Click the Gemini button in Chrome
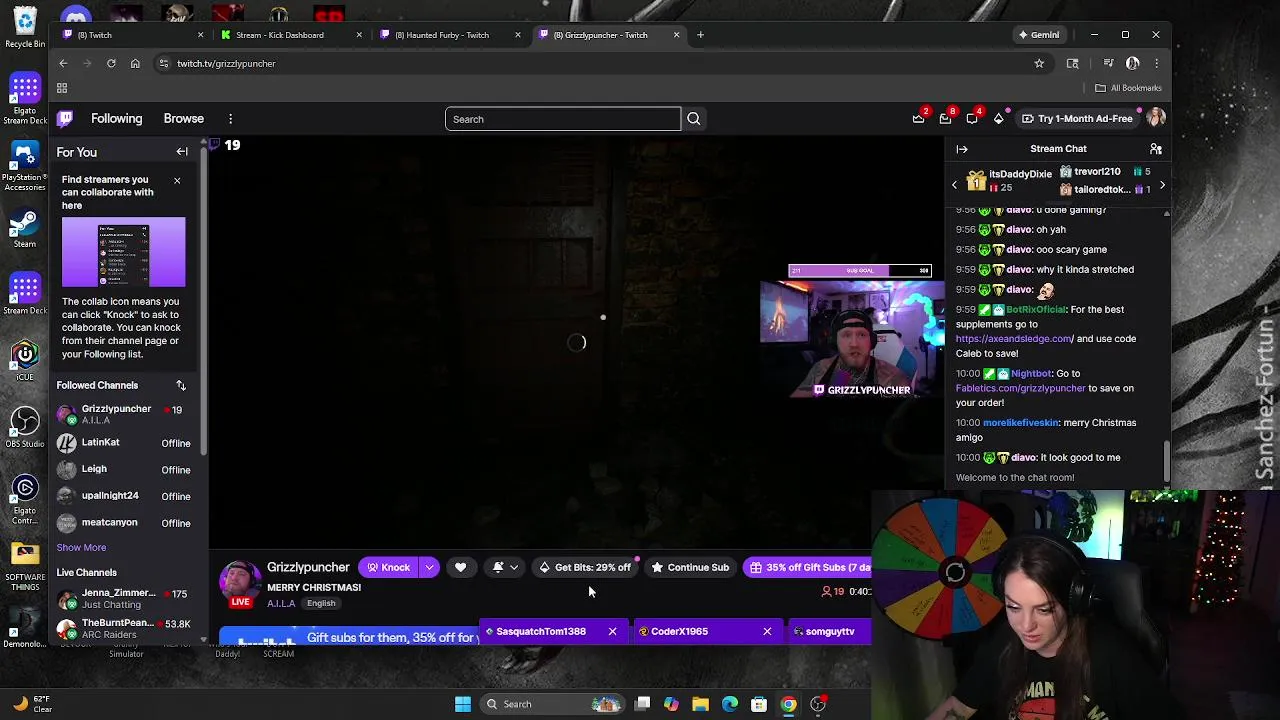This screenshot has height=720, width=1280. pyautogui.click(x=1039, y=35)
